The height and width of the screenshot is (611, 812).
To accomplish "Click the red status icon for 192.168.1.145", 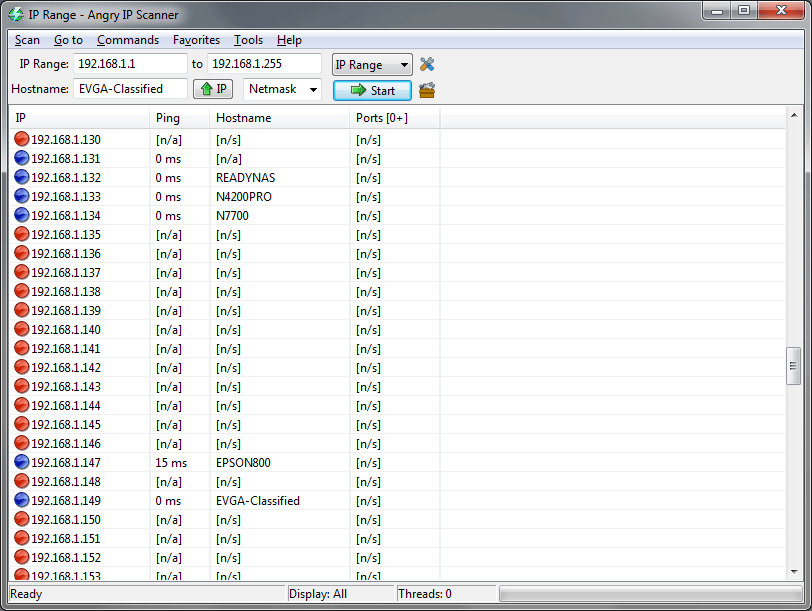I will pyautogui.click(x=22, y=424).
